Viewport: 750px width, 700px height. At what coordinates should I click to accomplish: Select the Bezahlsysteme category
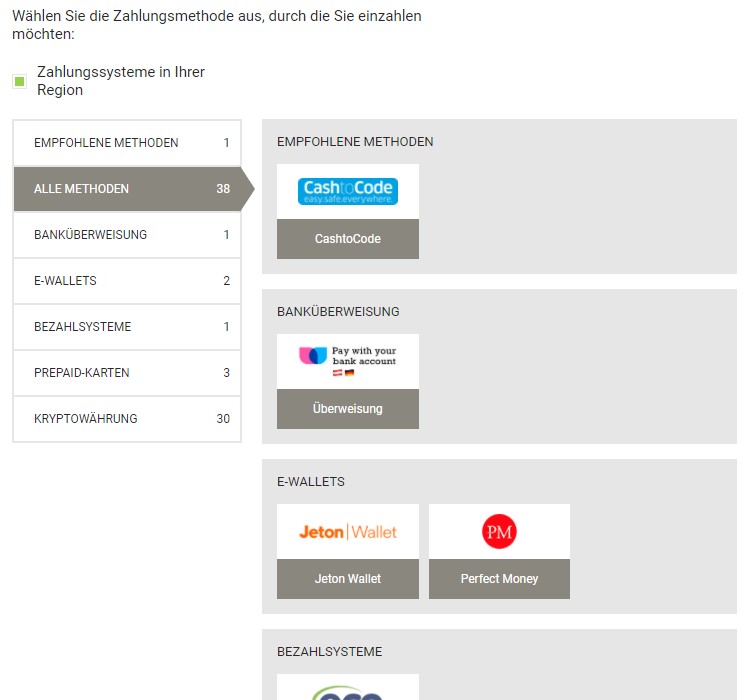point(127,326)
